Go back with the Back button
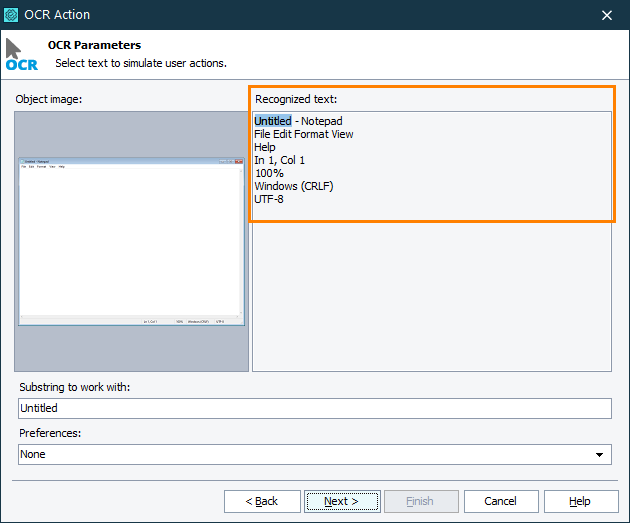 [x=262, y=501]
